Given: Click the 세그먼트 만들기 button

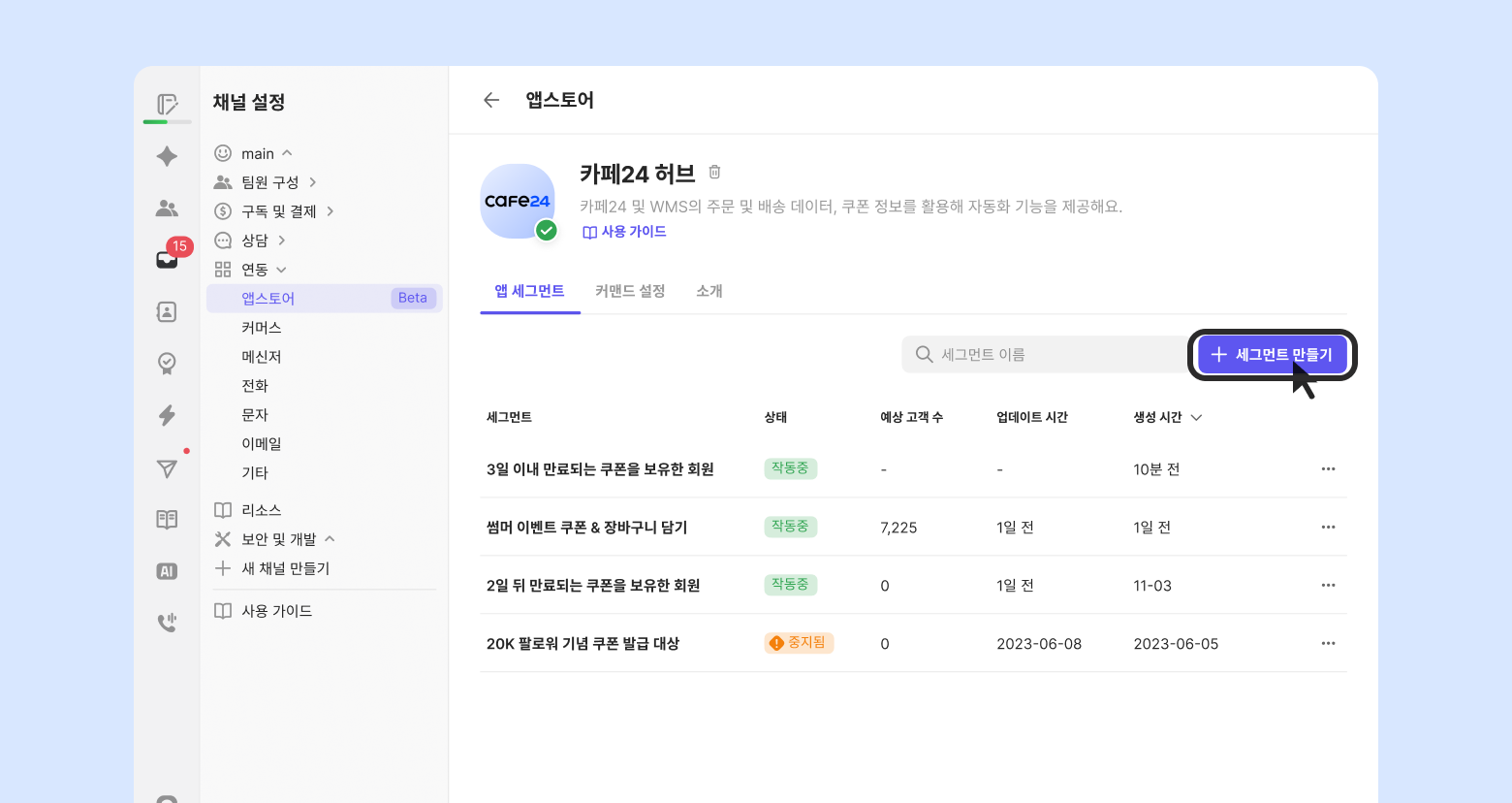Looking at the screenshot, I should 1272,355.
